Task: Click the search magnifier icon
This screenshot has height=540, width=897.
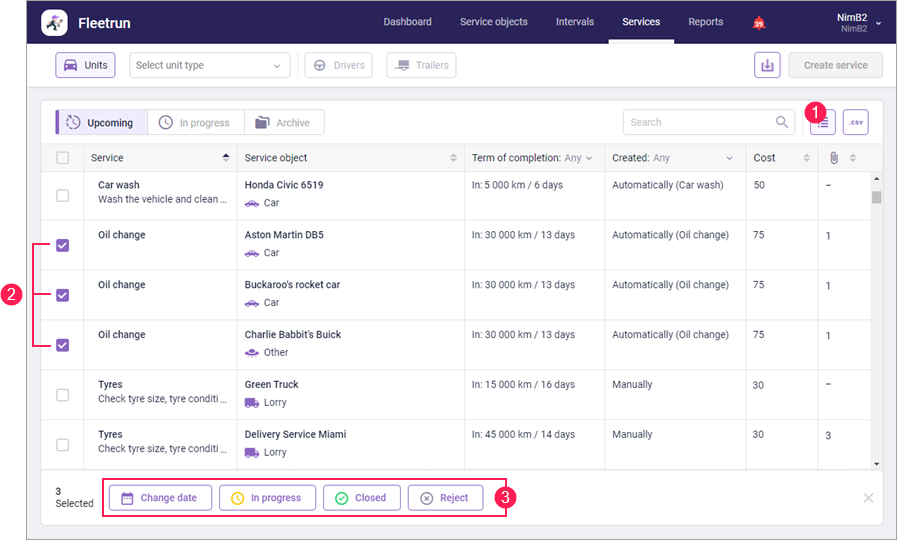Action: 782,122
